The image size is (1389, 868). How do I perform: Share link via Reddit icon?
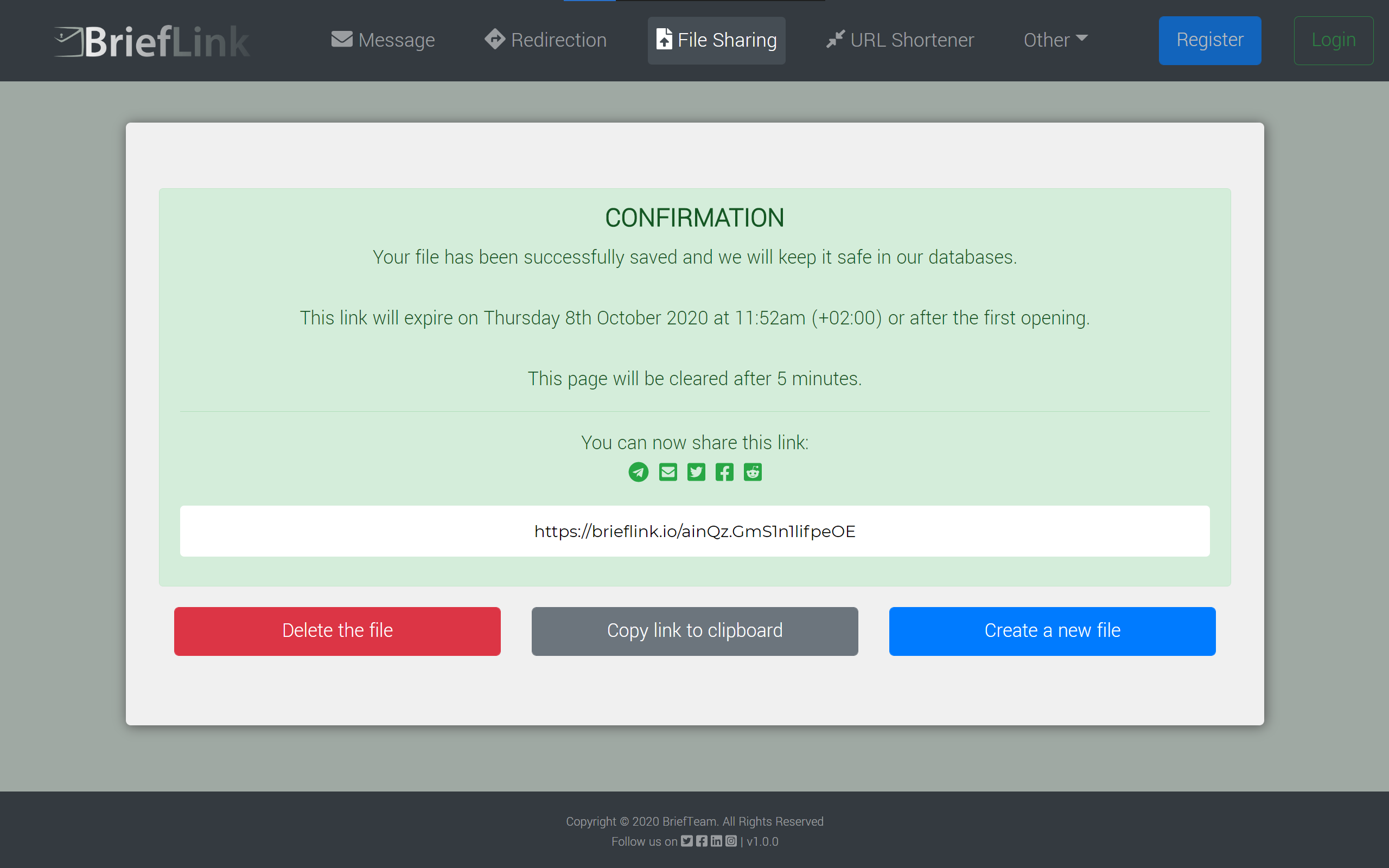tap(753, 472)
